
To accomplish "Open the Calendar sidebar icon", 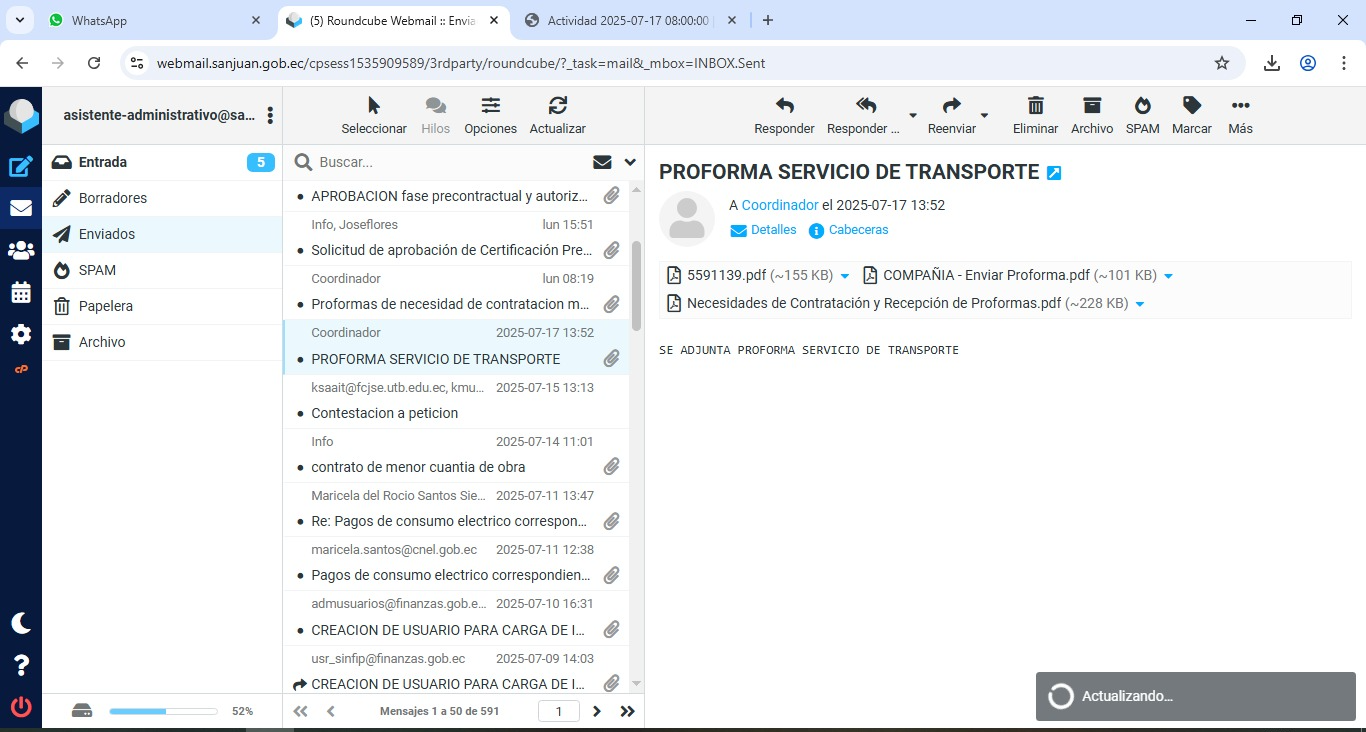I will (21, 292).
